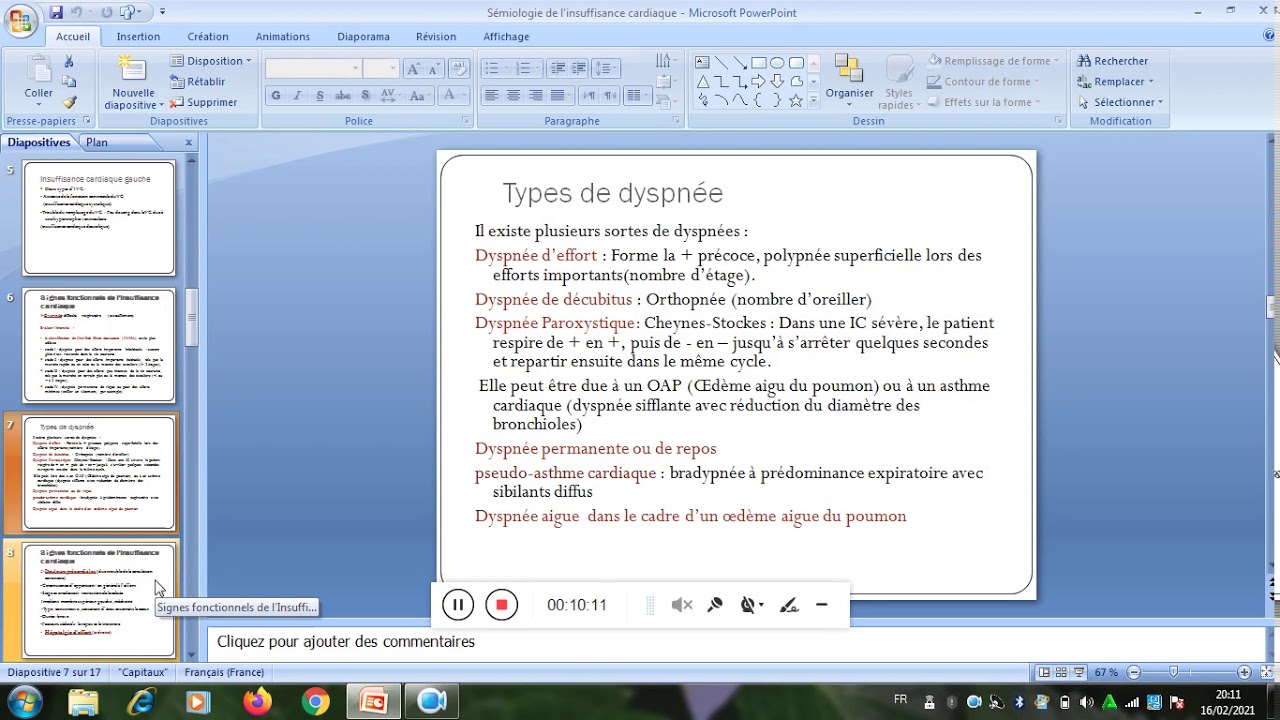Open the Animations ribbon tab
Viewport: 1280px width, 720px height.
[x=283, y=37]
